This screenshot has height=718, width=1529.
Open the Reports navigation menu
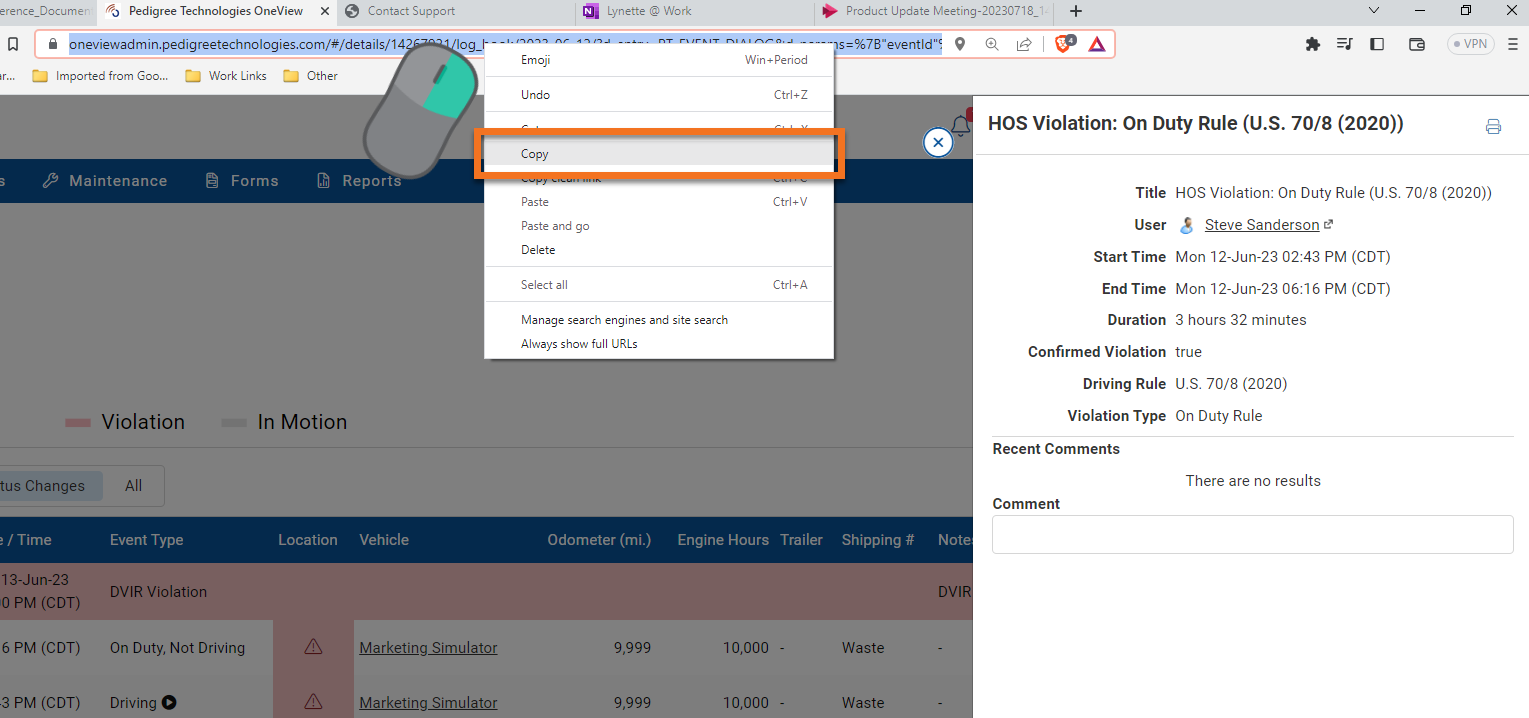tap(358, 181)
